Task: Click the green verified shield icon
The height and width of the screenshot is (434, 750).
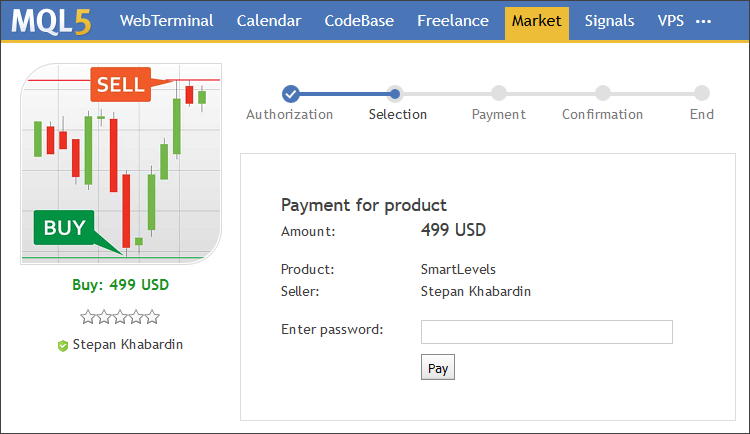Action: [x=63, y=345]
